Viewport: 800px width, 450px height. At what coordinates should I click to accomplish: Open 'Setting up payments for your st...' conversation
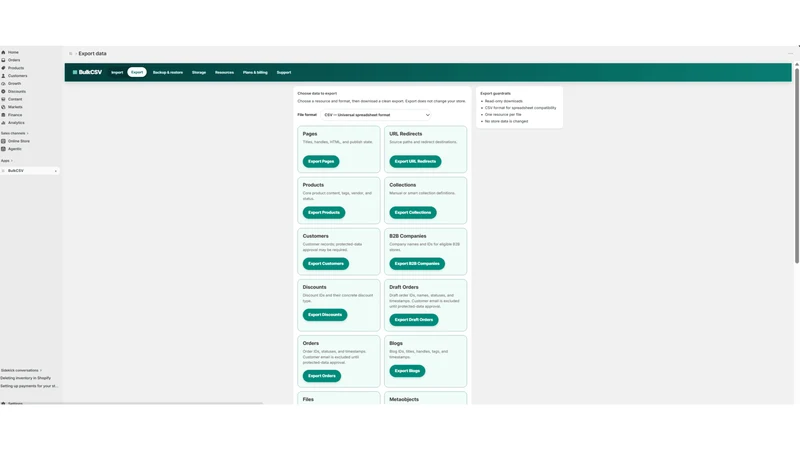[x=29, y=386]
